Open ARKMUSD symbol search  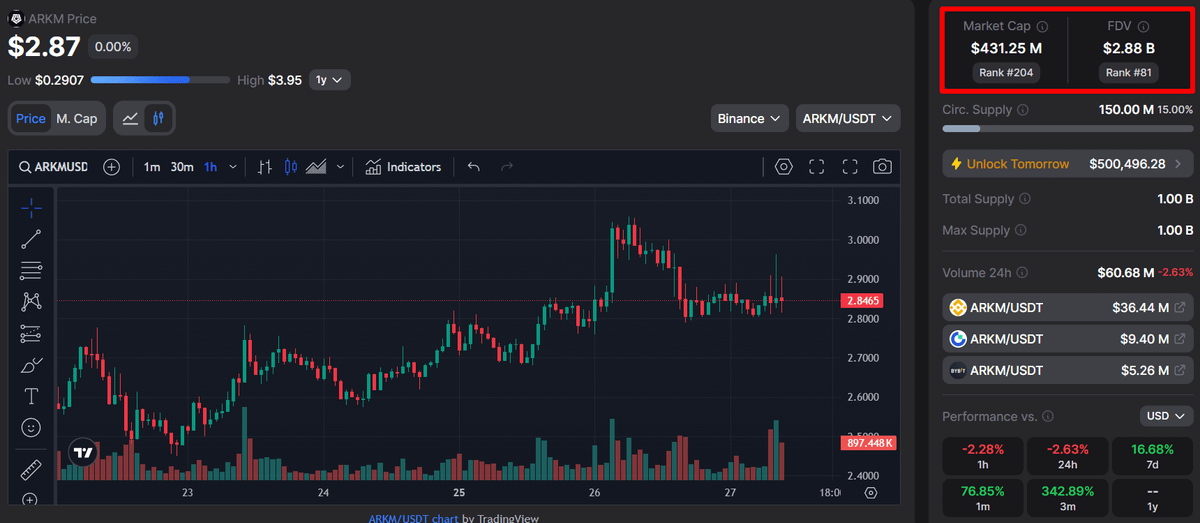[x=54, y=167]
